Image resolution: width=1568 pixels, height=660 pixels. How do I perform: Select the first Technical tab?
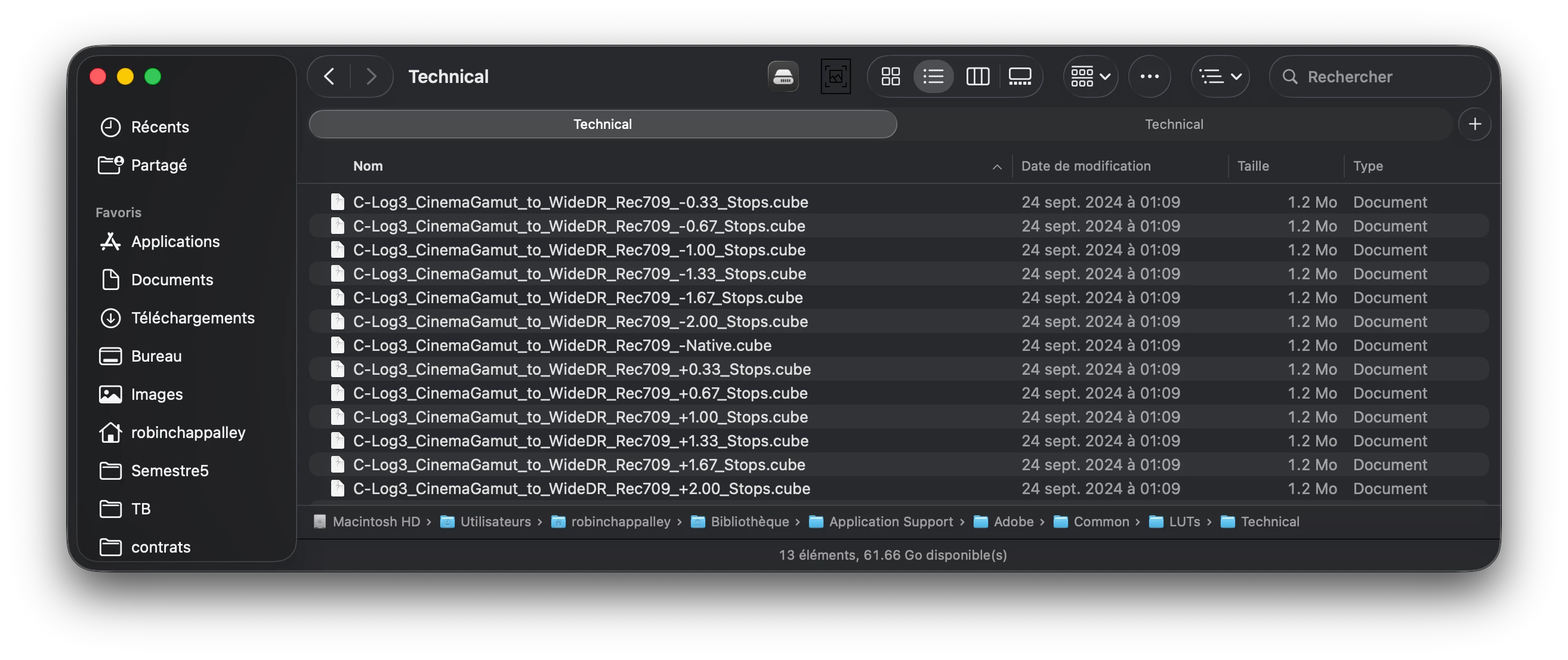tap(603, 124)
